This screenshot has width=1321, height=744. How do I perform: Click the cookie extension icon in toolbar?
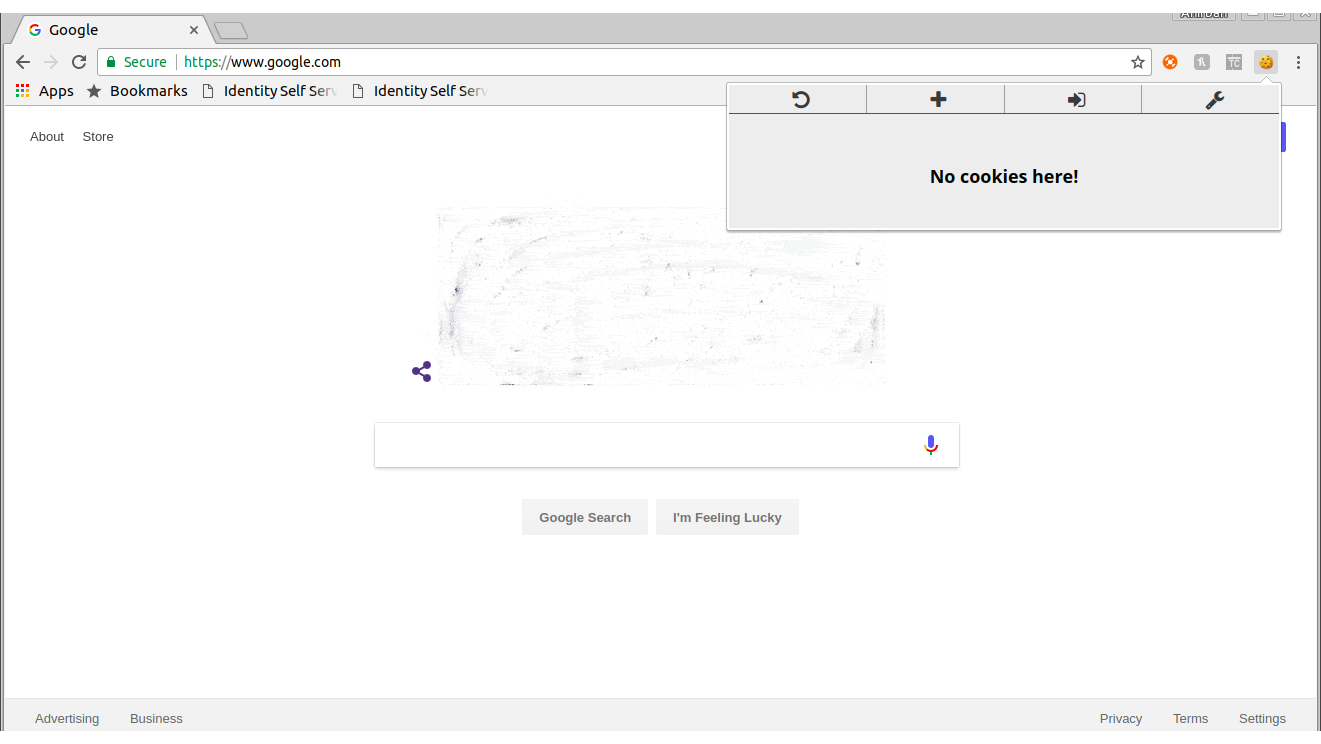(1266, 62)
